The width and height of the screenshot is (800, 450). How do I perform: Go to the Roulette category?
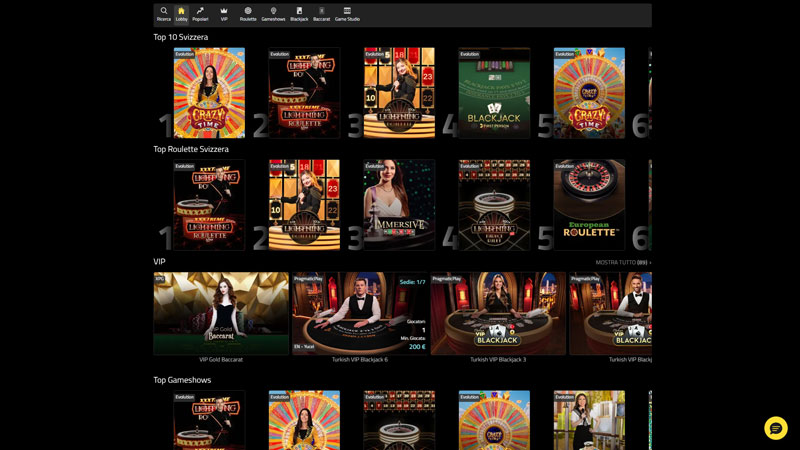pos(248,14)
